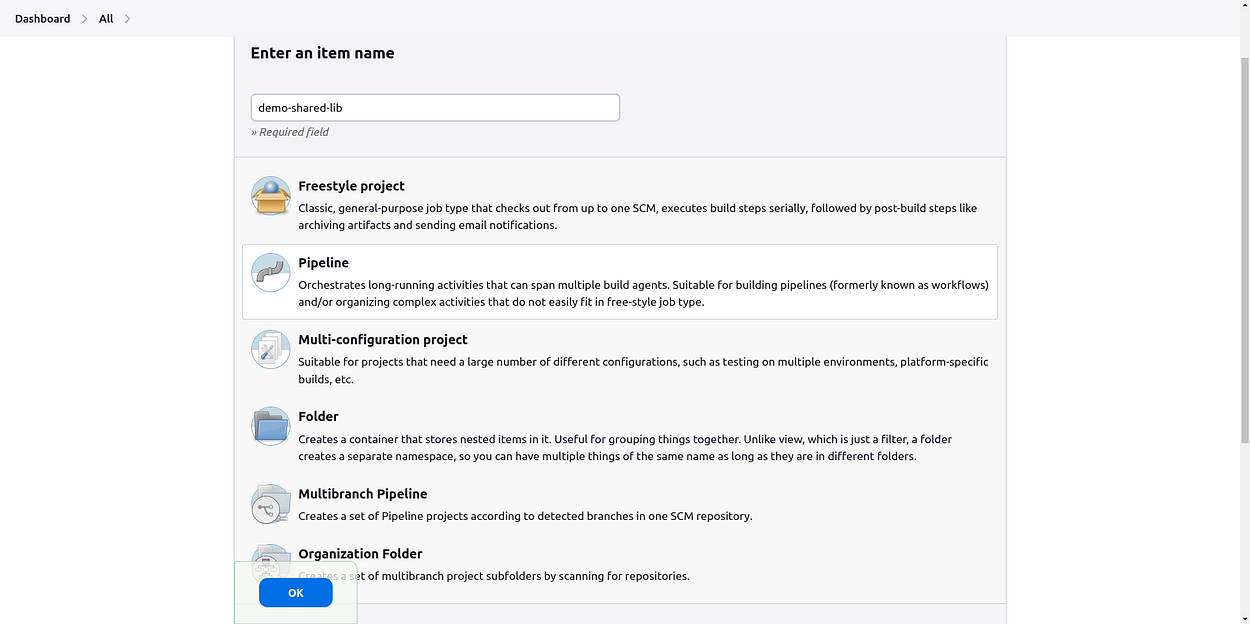
Task: Click the Pipeline arrow icon
Action: click(x=270, y=272)
